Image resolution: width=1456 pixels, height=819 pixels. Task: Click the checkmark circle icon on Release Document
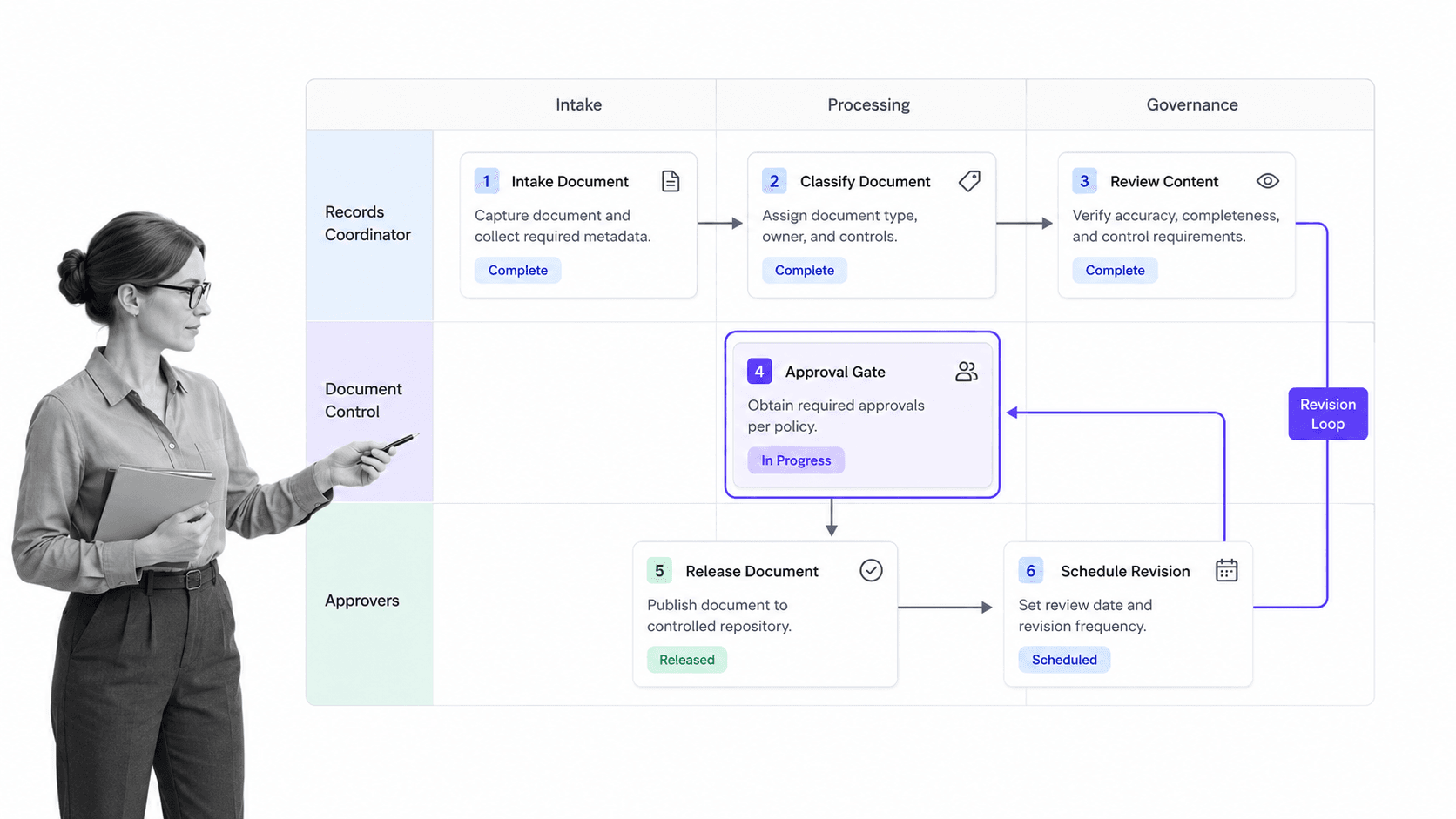pos(871,570)
